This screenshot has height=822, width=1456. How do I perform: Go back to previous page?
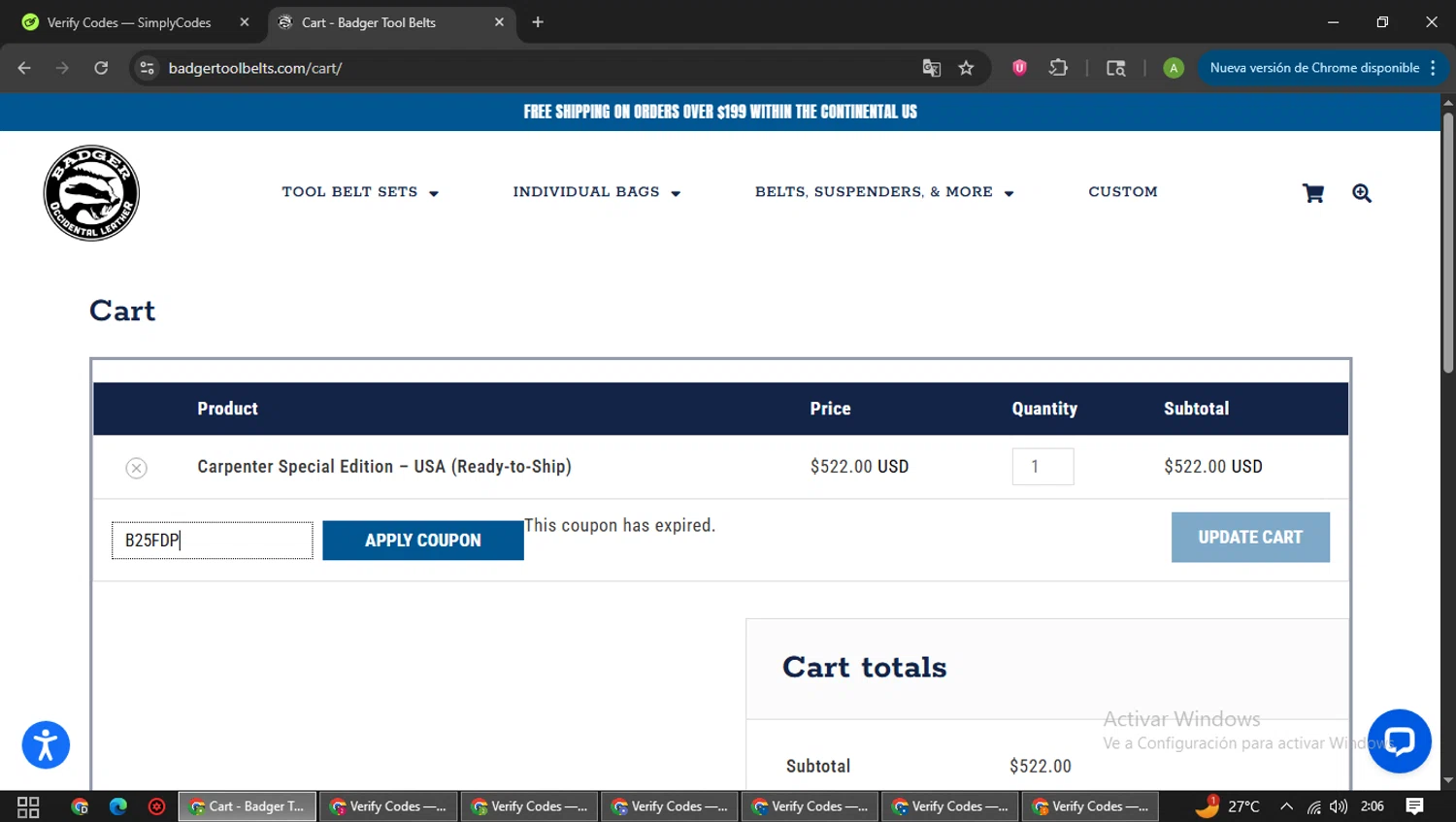tap(24, 68)
